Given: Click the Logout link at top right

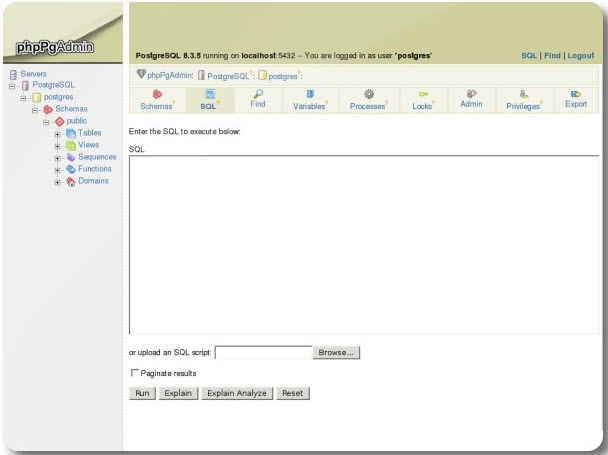Looking at the screenshot, I should coord(580,56).
